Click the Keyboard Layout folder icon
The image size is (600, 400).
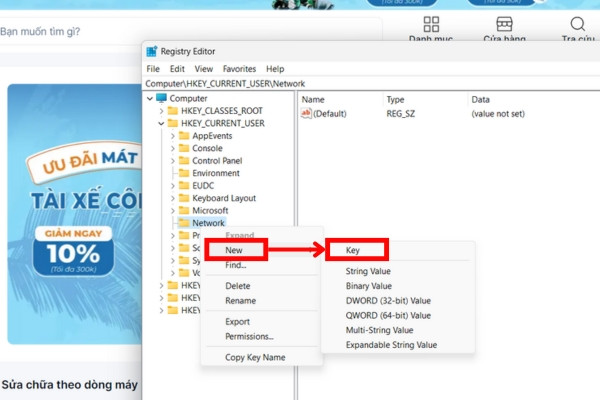184,198
